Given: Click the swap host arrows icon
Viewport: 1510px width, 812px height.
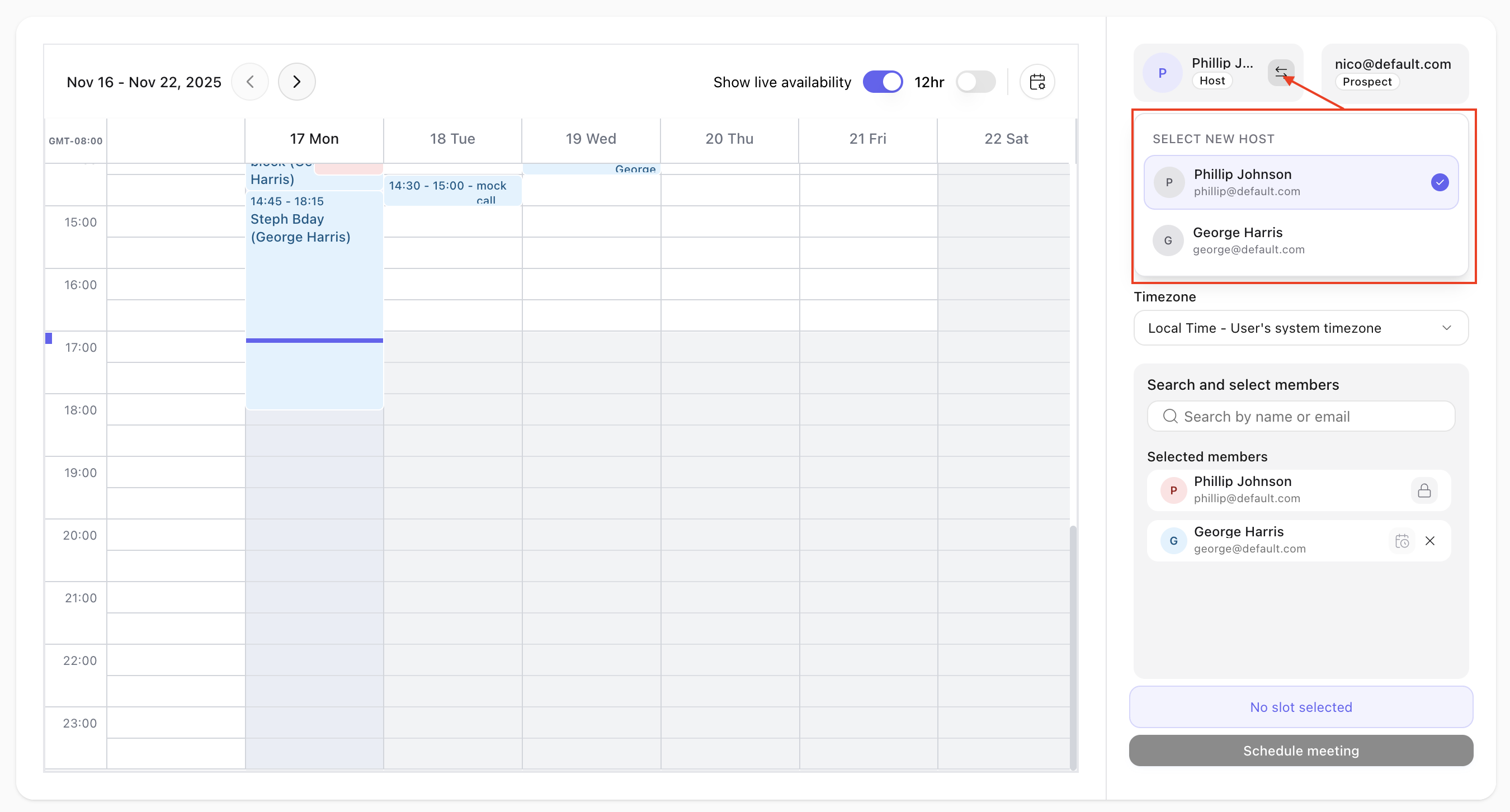Looking at the screenshot, I should tap(1280, 73).
